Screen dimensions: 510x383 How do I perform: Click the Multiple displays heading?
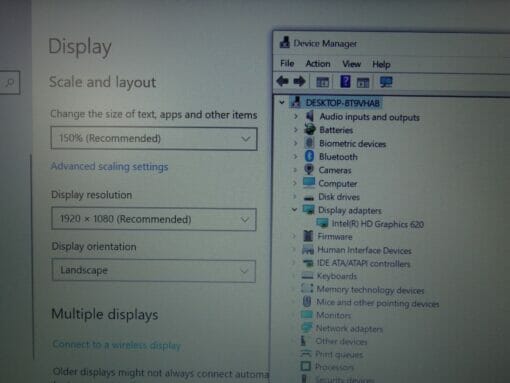click(x=105, y=314)
